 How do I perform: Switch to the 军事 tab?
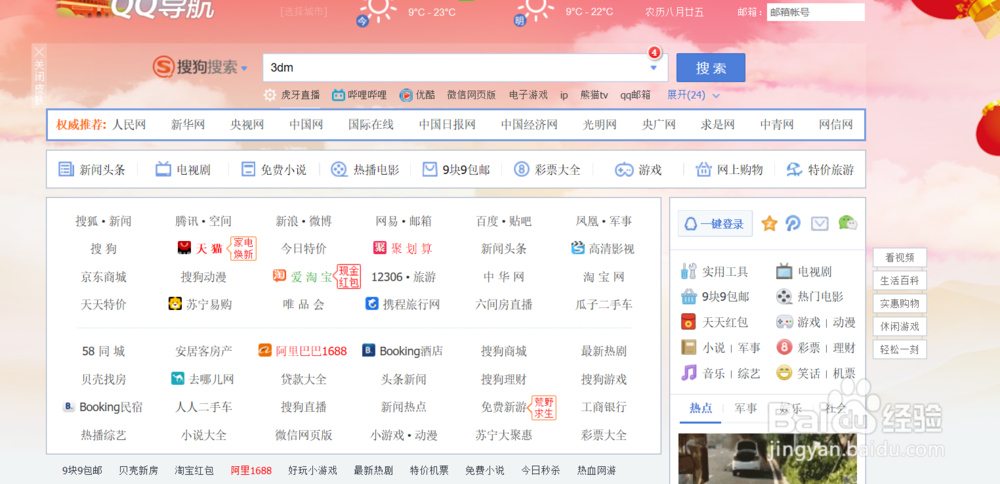[x=746, y=408]
